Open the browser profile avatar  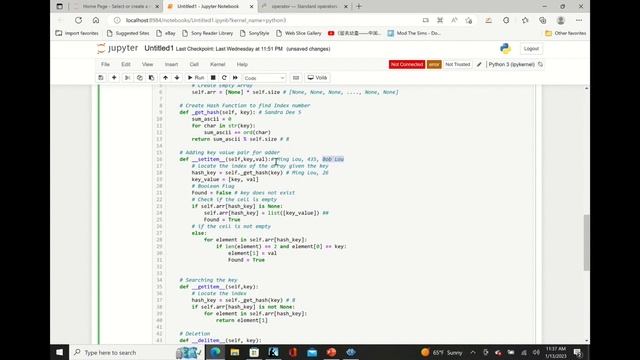click(561, 20)
